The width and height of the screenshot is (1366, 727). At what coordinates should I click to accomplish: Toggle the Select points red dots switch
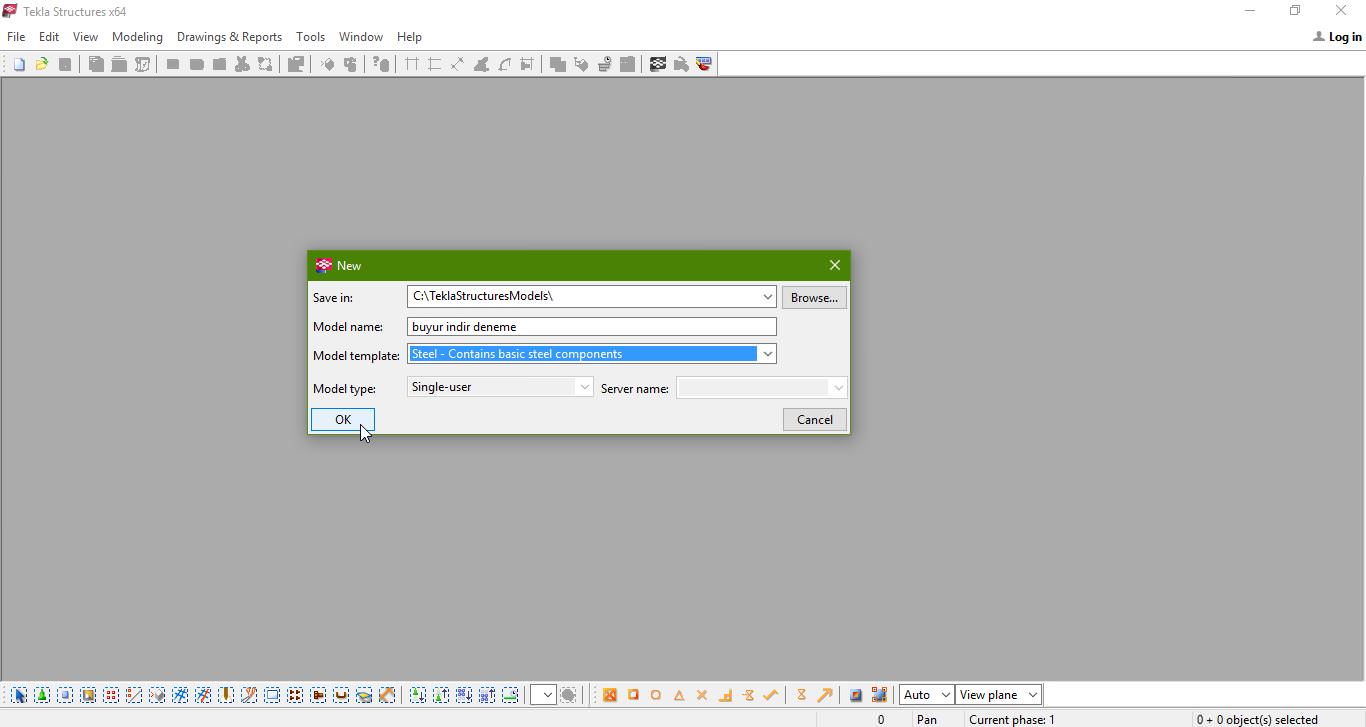[x=111, y=695]
